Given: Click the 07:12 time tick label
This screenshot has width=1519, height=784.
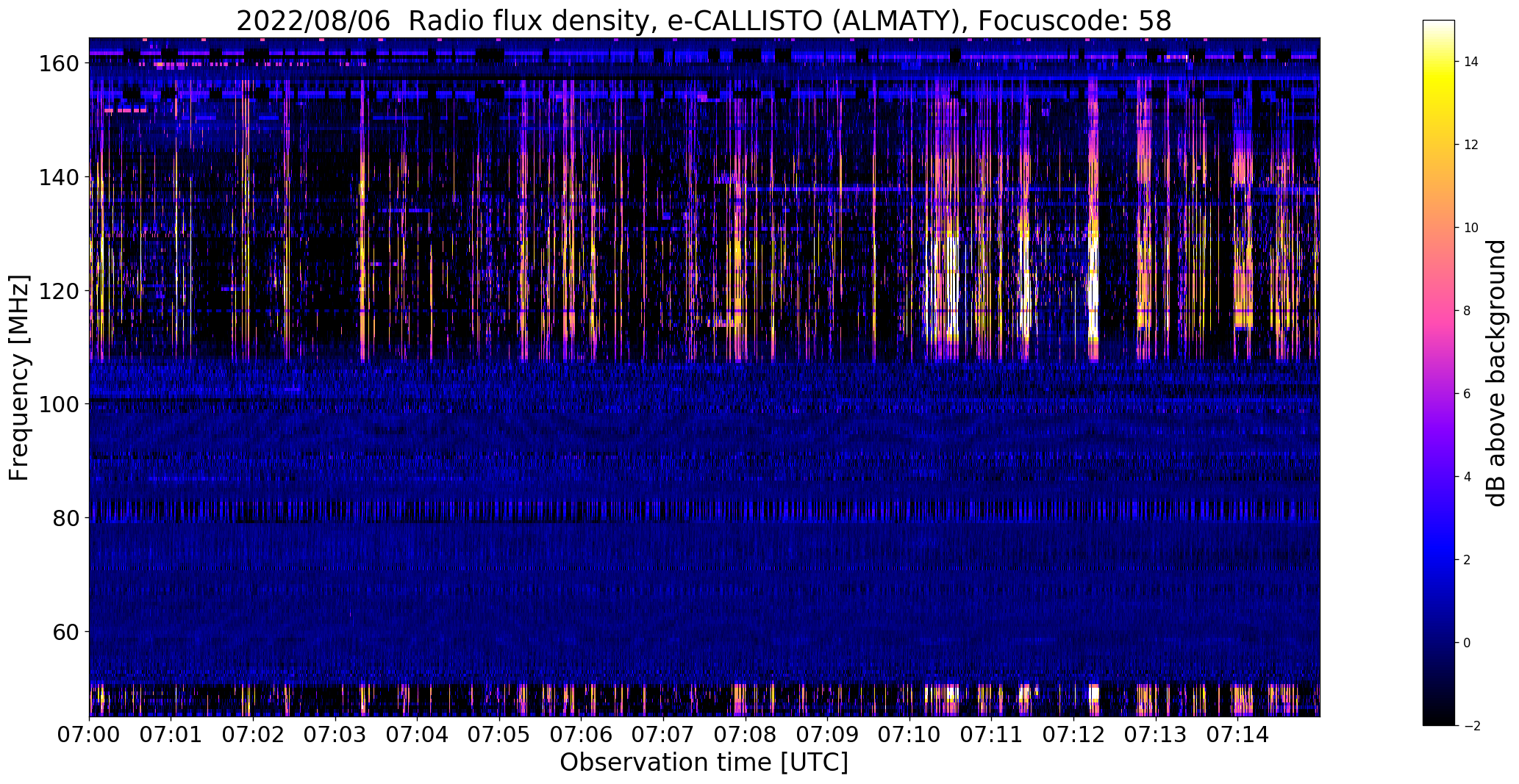Looking at the screenshot, I should pyautogui.click(x=1073, y=734).
